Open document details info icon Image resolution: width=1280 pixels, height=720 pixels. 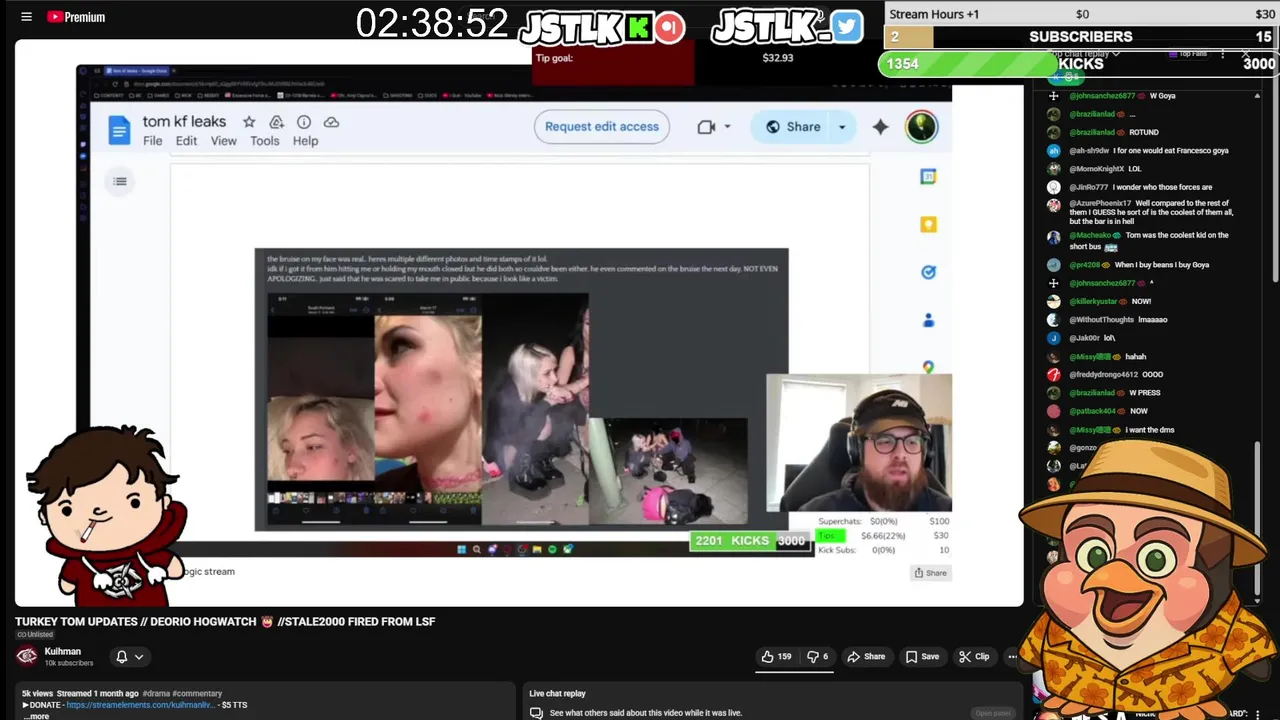click(x=304, y=122)
